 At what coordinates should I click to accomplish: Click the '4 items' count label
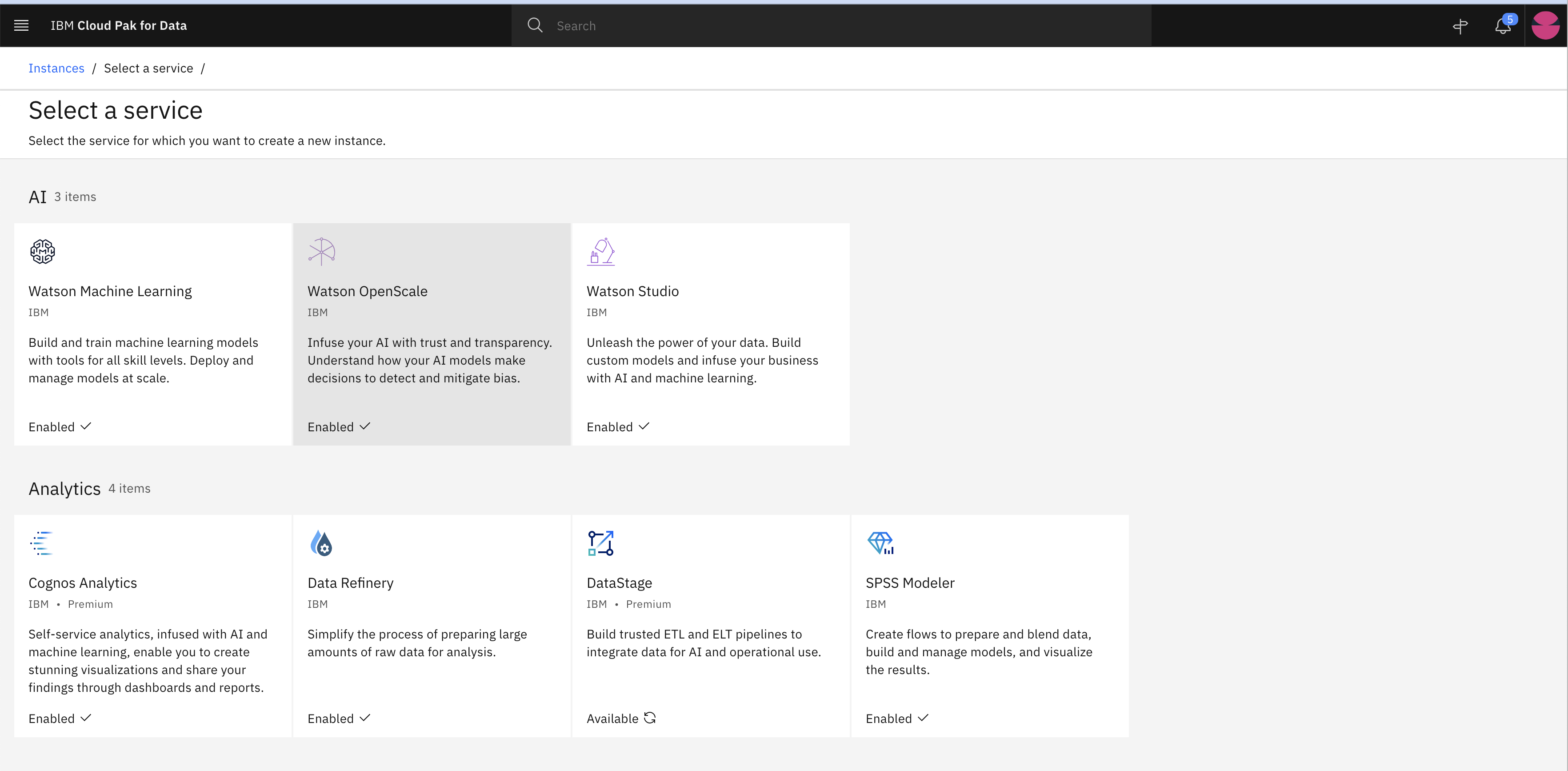130,488
